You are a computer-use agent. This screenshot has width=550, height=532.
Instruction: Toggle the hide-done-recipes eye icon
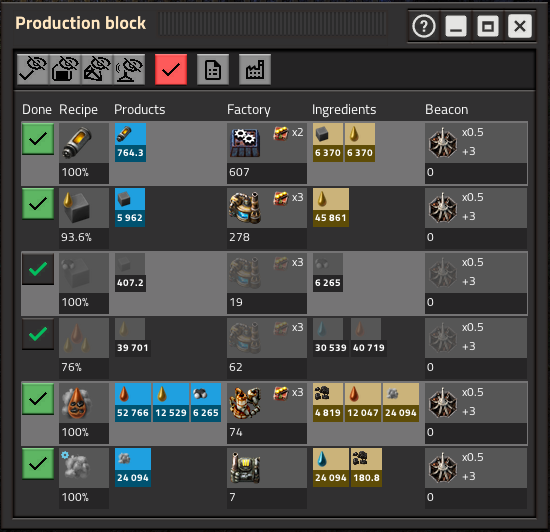[x=33, y=69]
